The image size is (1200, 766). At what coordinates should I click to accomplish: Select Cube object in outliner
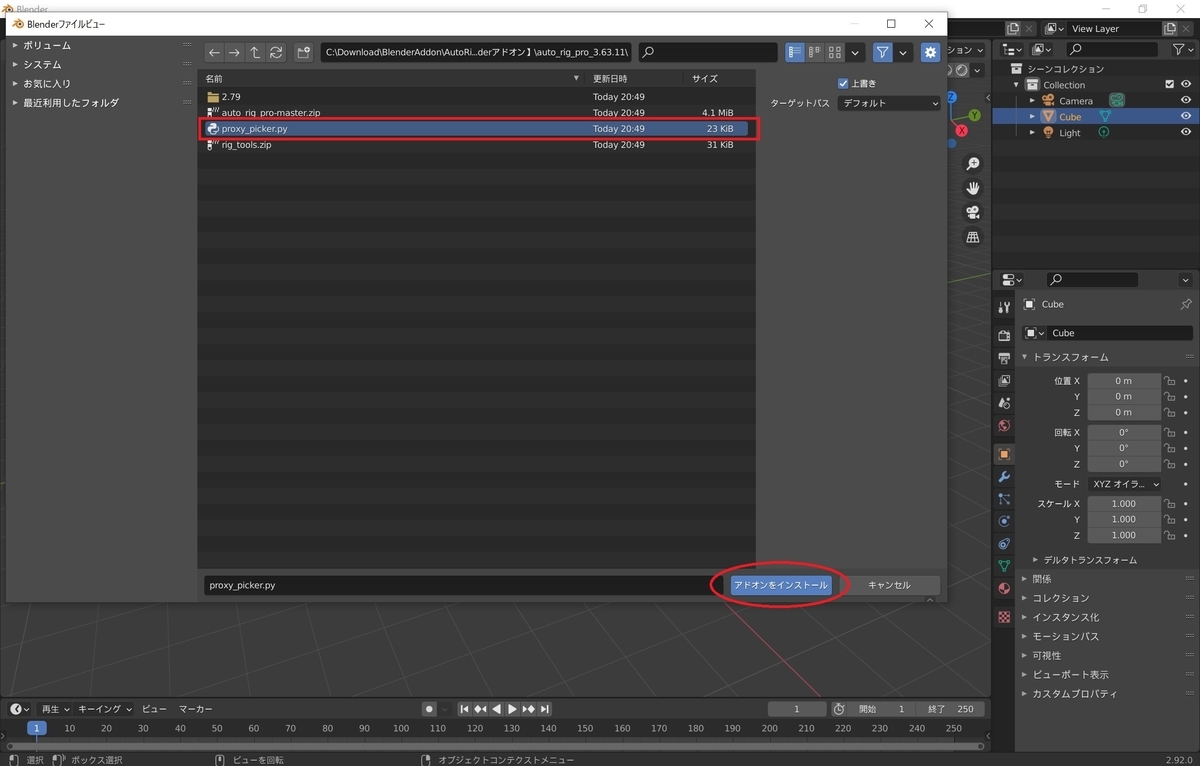click(1070, 117)
